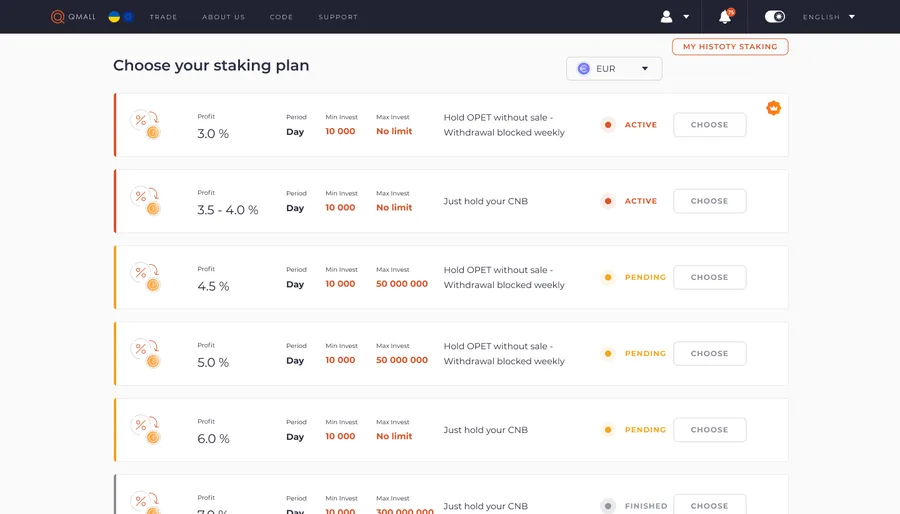
Task: Open the SUPPORT menu
Action: [338, 17]
